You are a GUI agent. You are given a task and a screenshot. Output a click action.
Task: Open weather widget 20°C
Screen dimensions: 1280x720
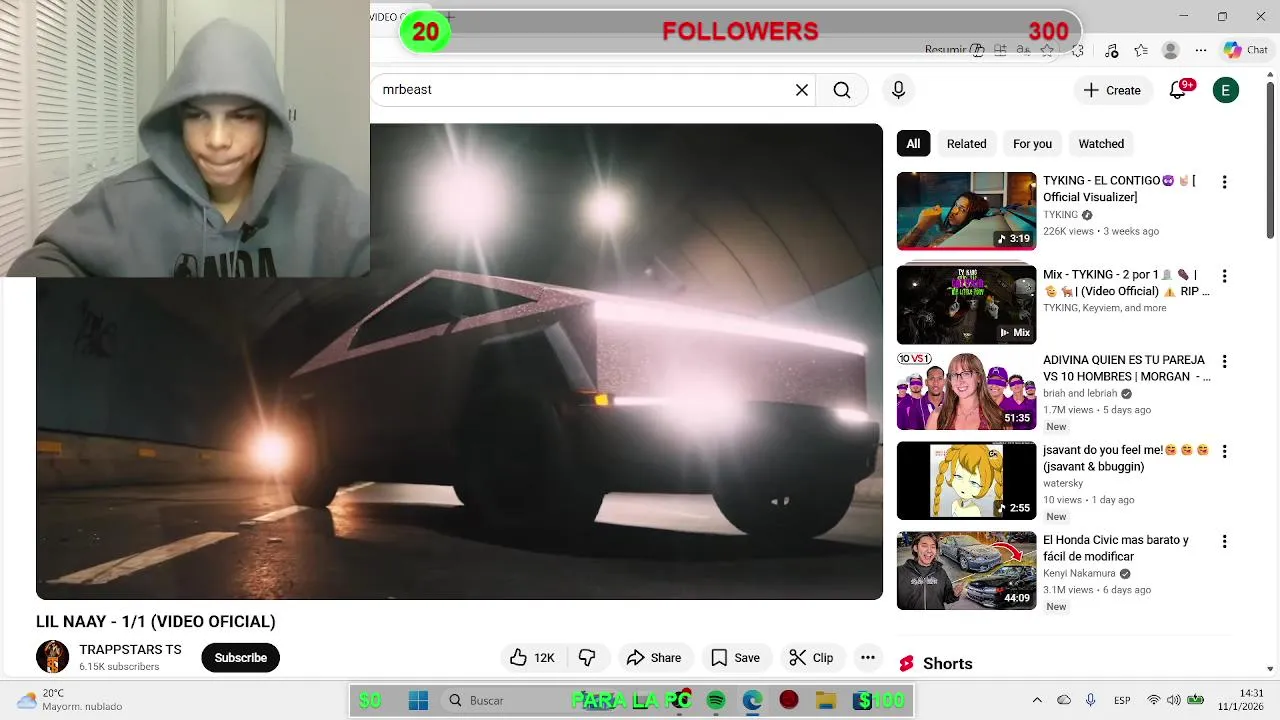[68, 700]
